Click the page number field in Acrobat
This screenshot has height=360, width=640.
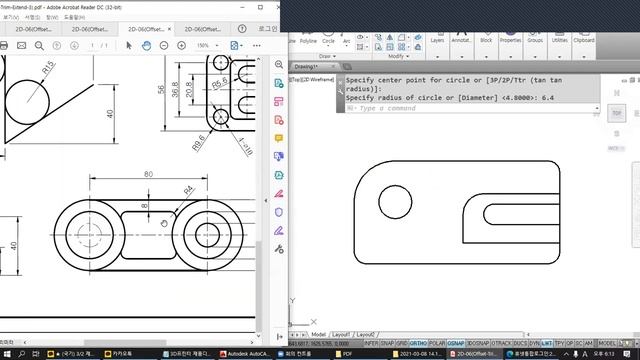(x=92, y=45)
